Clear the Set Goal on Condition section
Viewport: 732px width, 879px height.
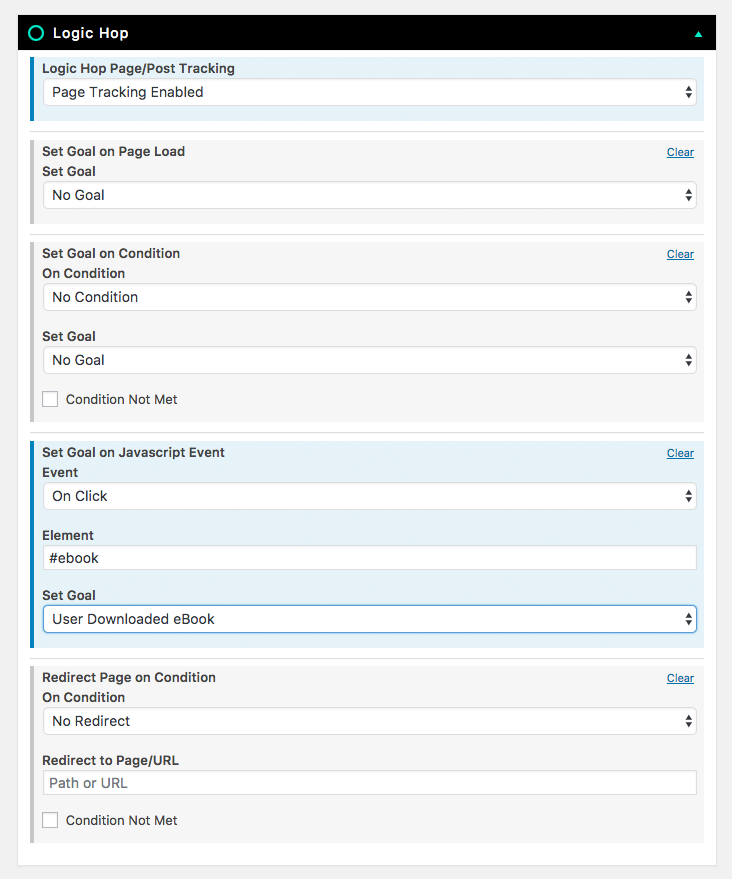(x=680, y=255)
